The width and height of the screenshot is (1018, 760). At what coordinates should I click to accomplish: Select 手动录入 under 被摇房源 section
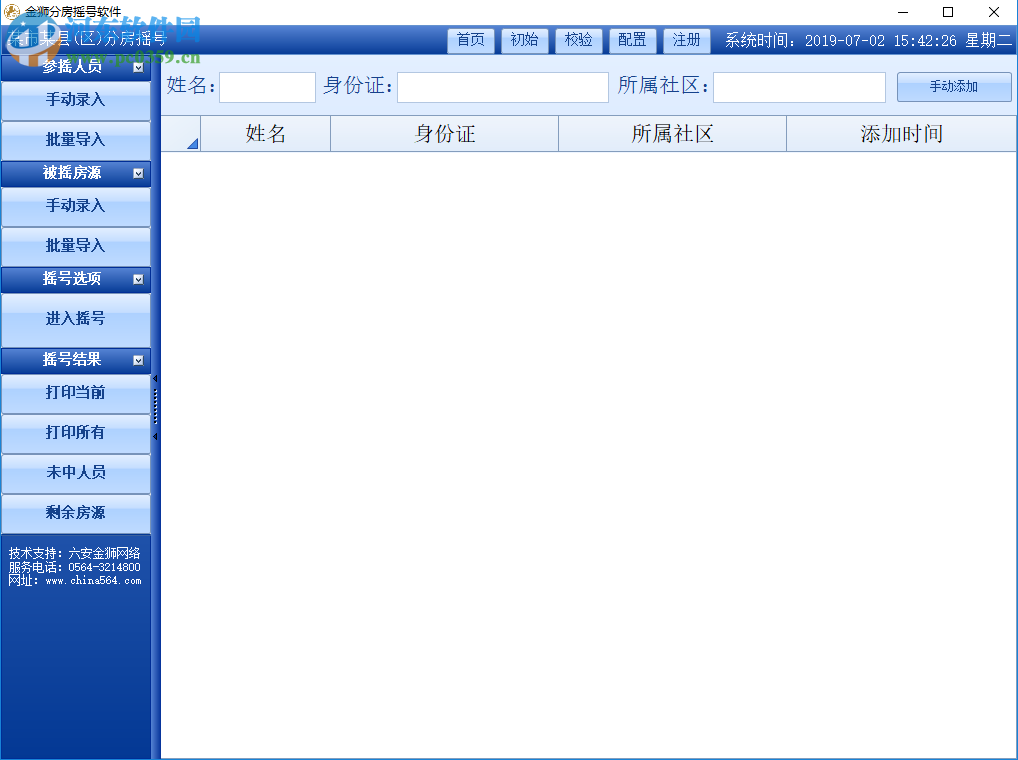[75, 207]
